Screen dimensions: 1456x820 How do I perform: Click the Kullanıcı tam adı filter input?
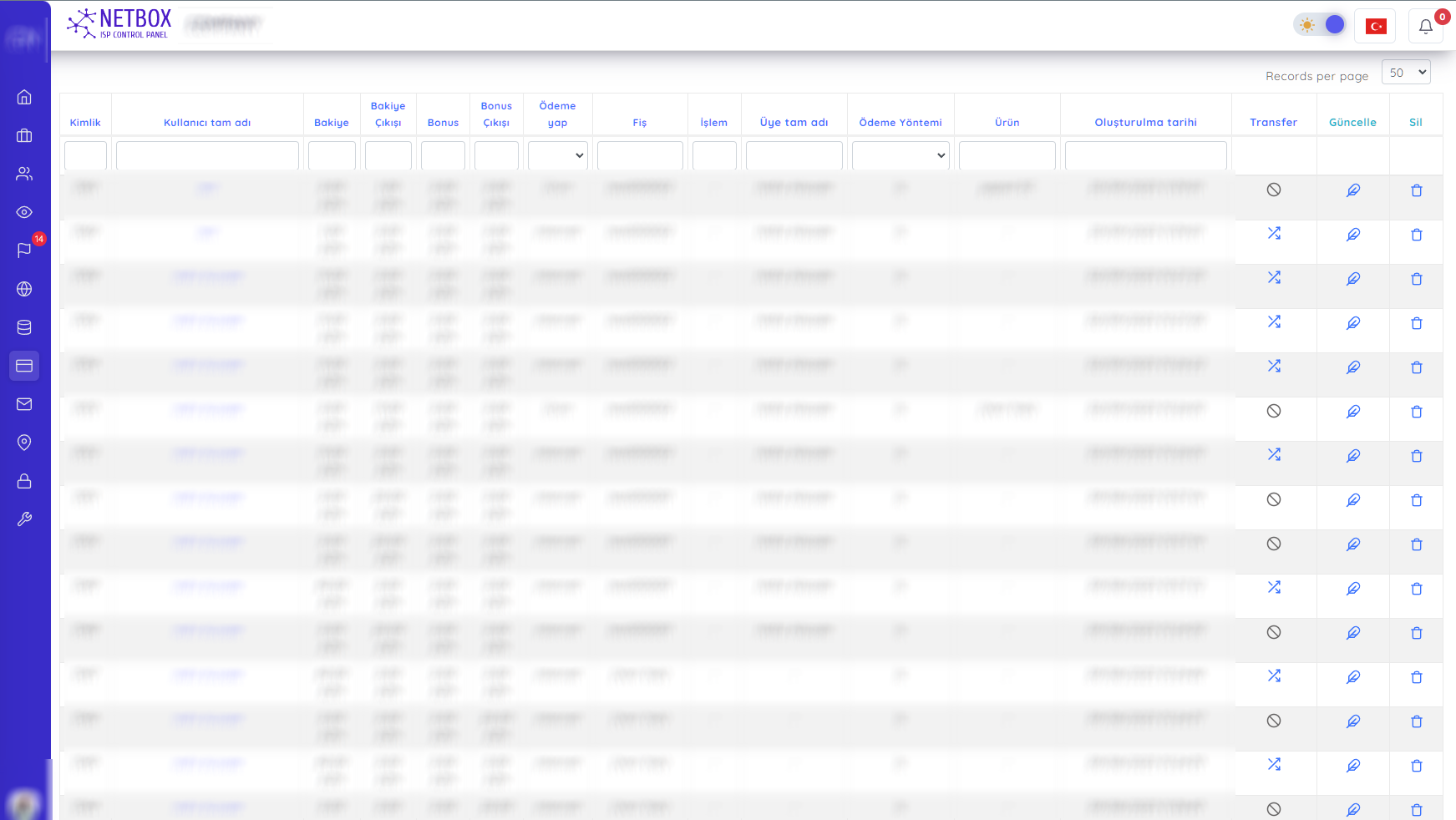(207, 155)
